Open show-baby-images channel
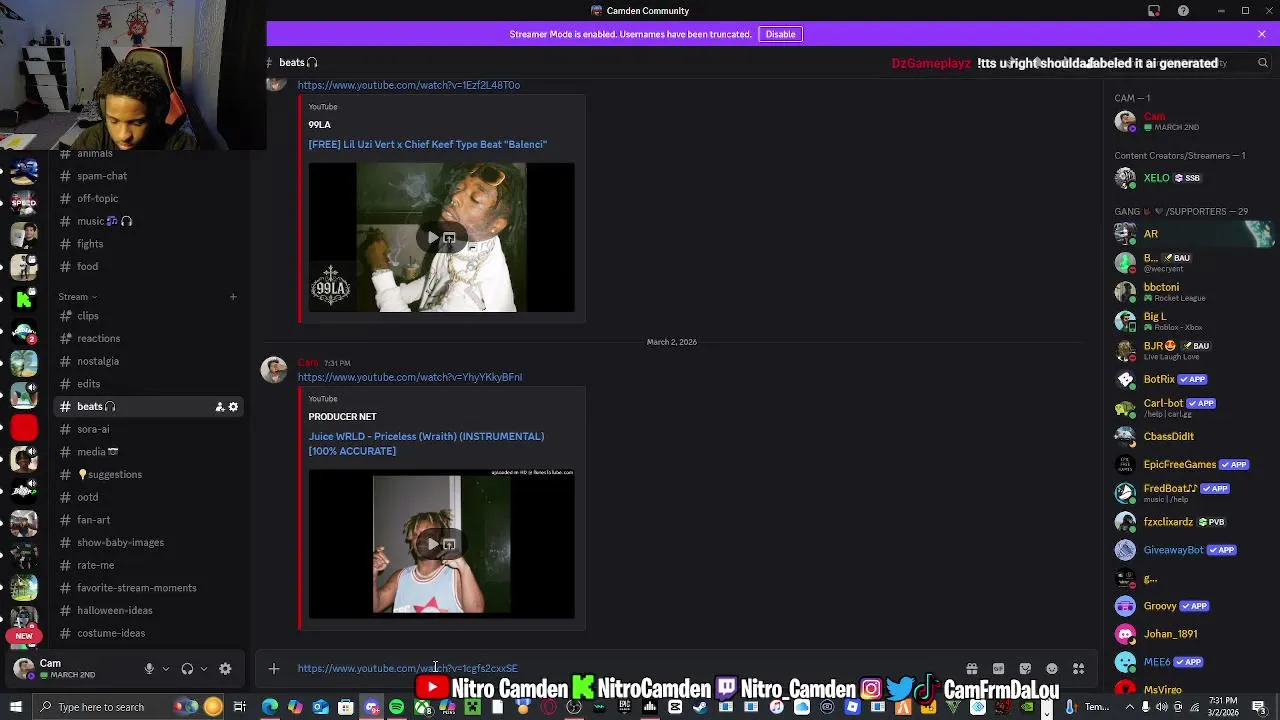The width and height of the screenshot is (1280, 720). point(147,543)
